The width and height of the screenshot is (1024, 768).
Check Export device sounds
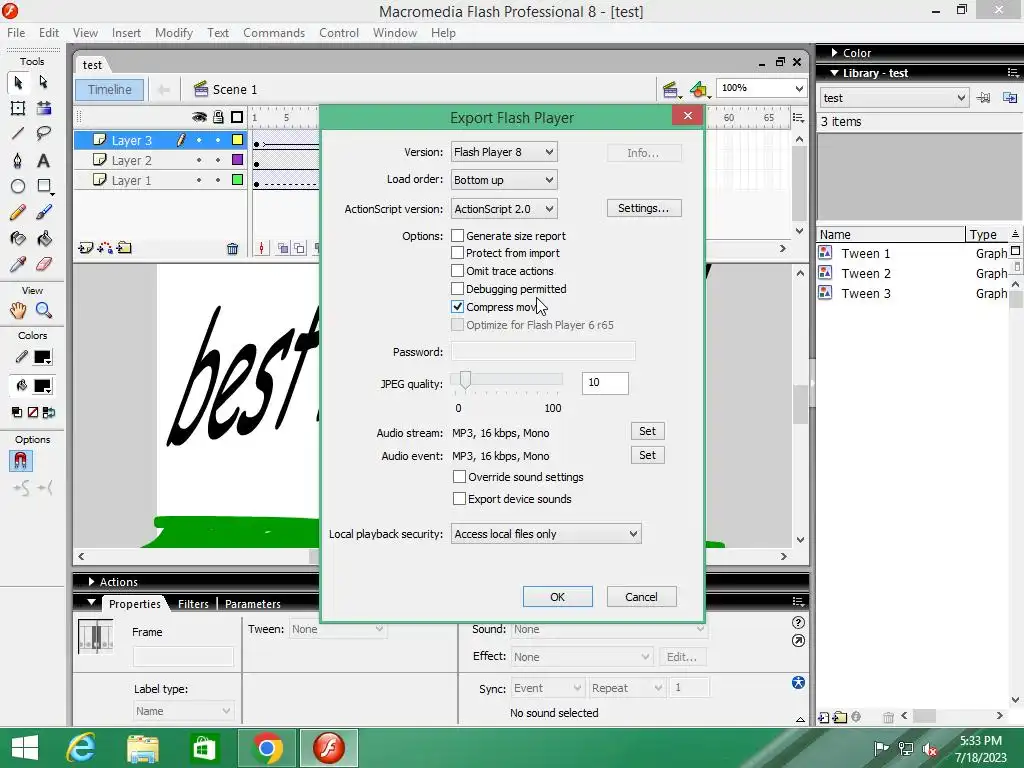tap(460, 499)
